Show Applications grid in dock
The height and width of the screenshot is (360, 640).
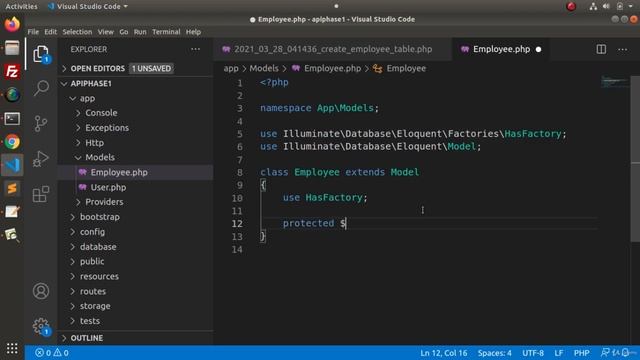12,348
